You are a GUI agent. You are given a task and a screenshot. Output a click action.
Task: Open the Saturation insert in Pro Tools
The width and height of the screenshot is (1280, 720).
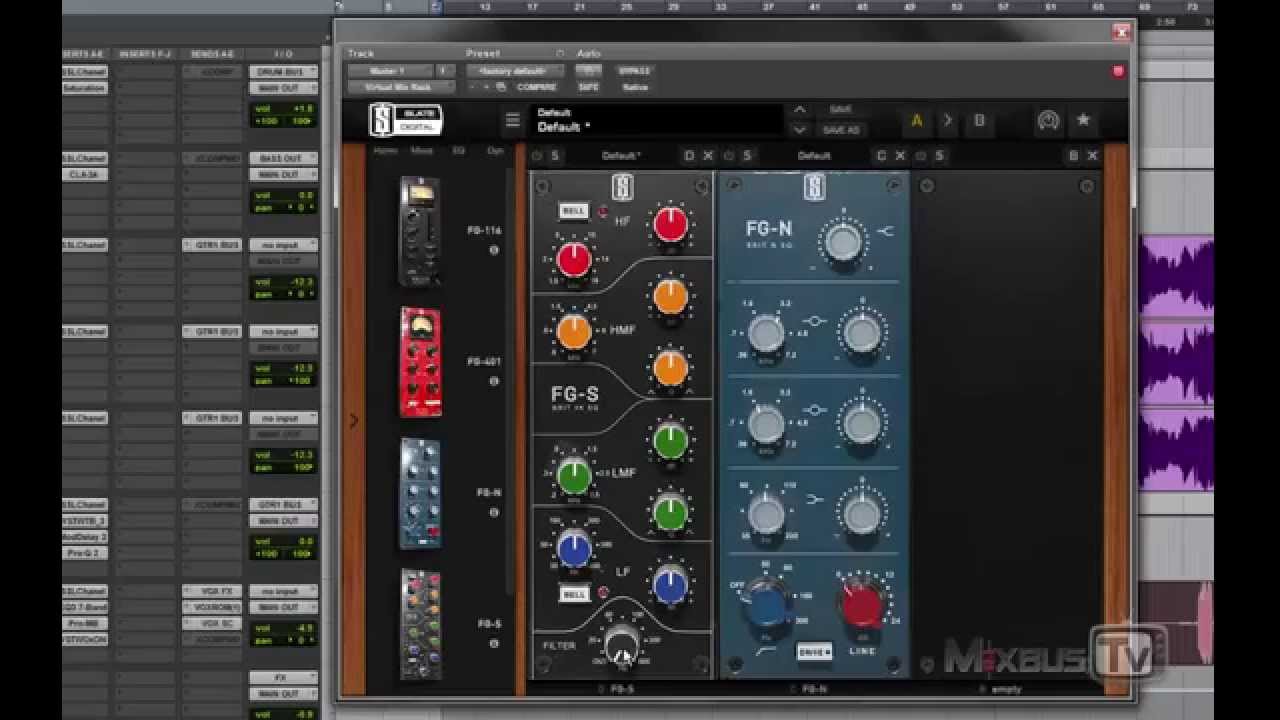[x=85, y=88]
